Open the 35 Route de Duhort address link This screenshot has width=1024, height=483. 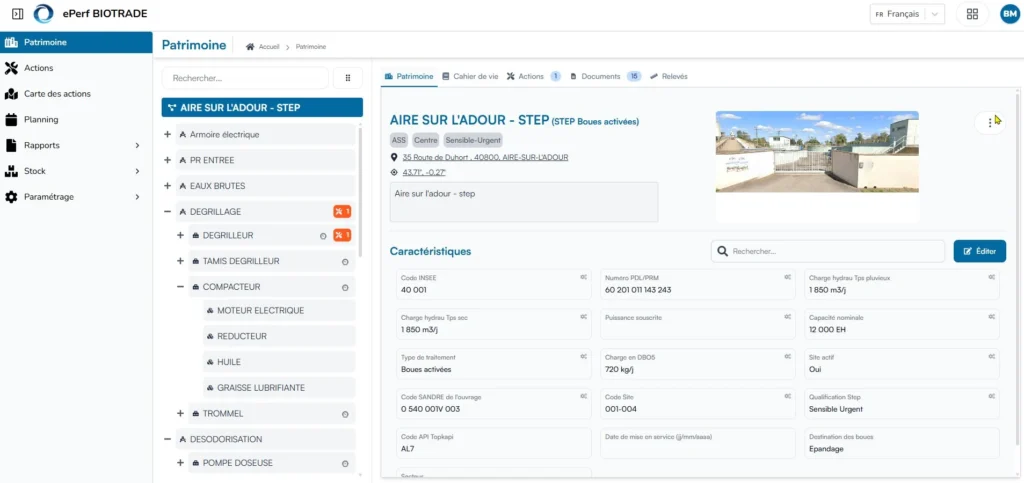485,157
